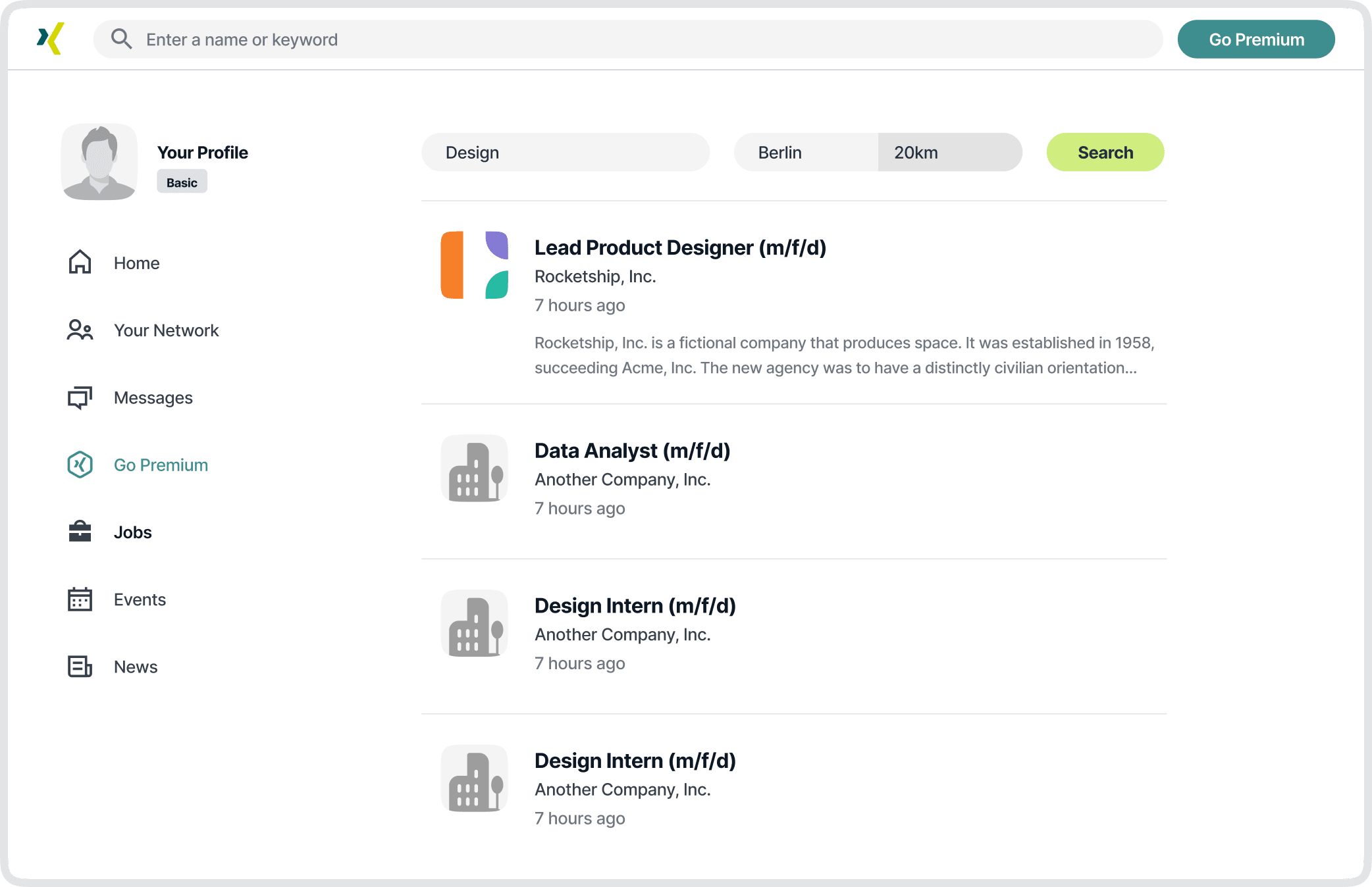
Task: Edit the Design job keyword field
Action: click(x=566, y=153)
